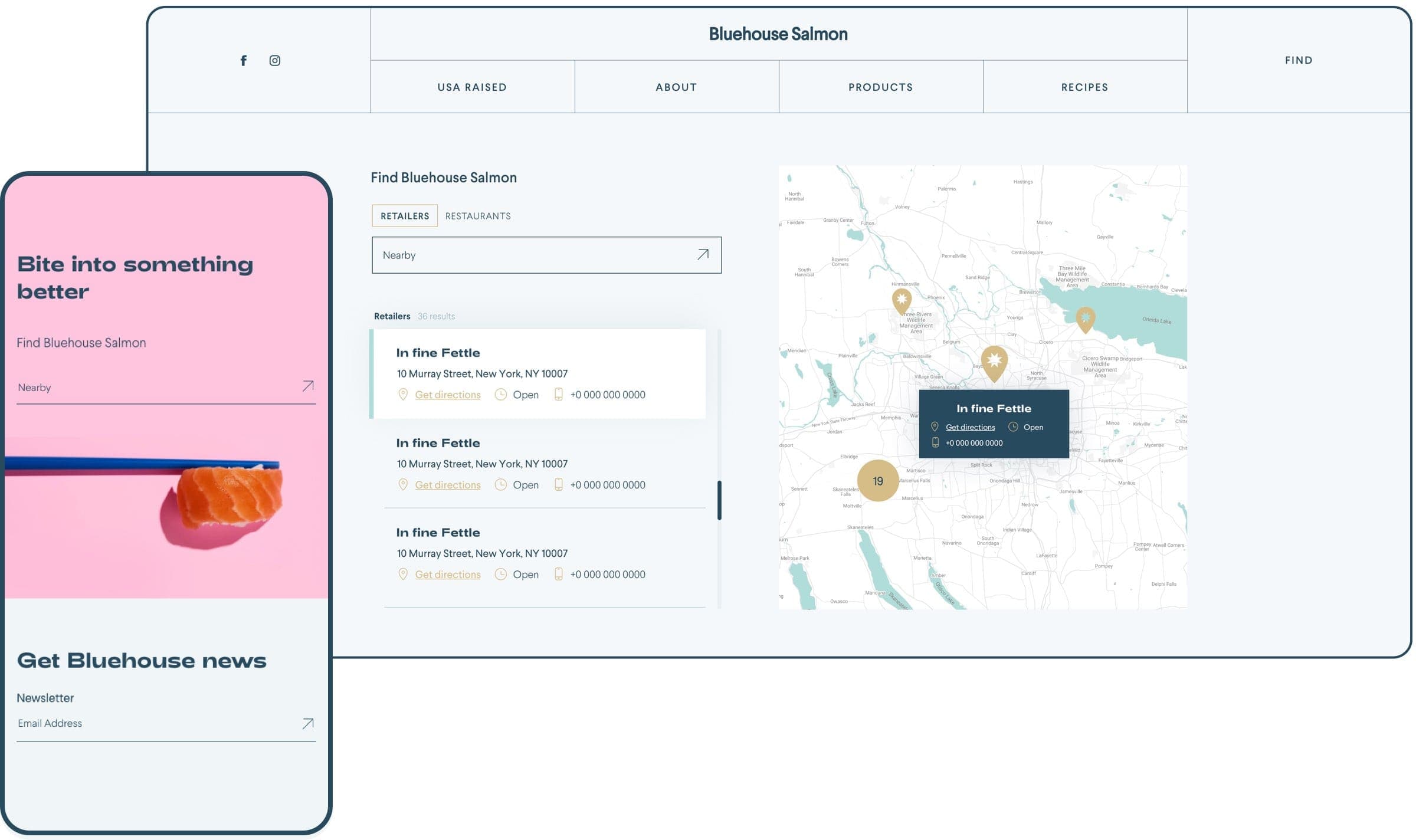The width and height of the screenshot is (1416, 840).
Task: Click the arrow icon in desktop Nearby search
Action: pyautogui.click(x=703, y=255)
